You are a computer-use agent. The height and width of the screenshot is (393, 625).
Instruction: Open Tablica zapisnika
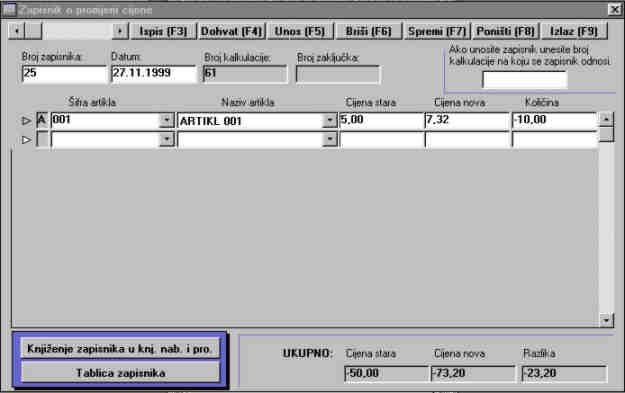pyautogui.click(x=120, y=373)
